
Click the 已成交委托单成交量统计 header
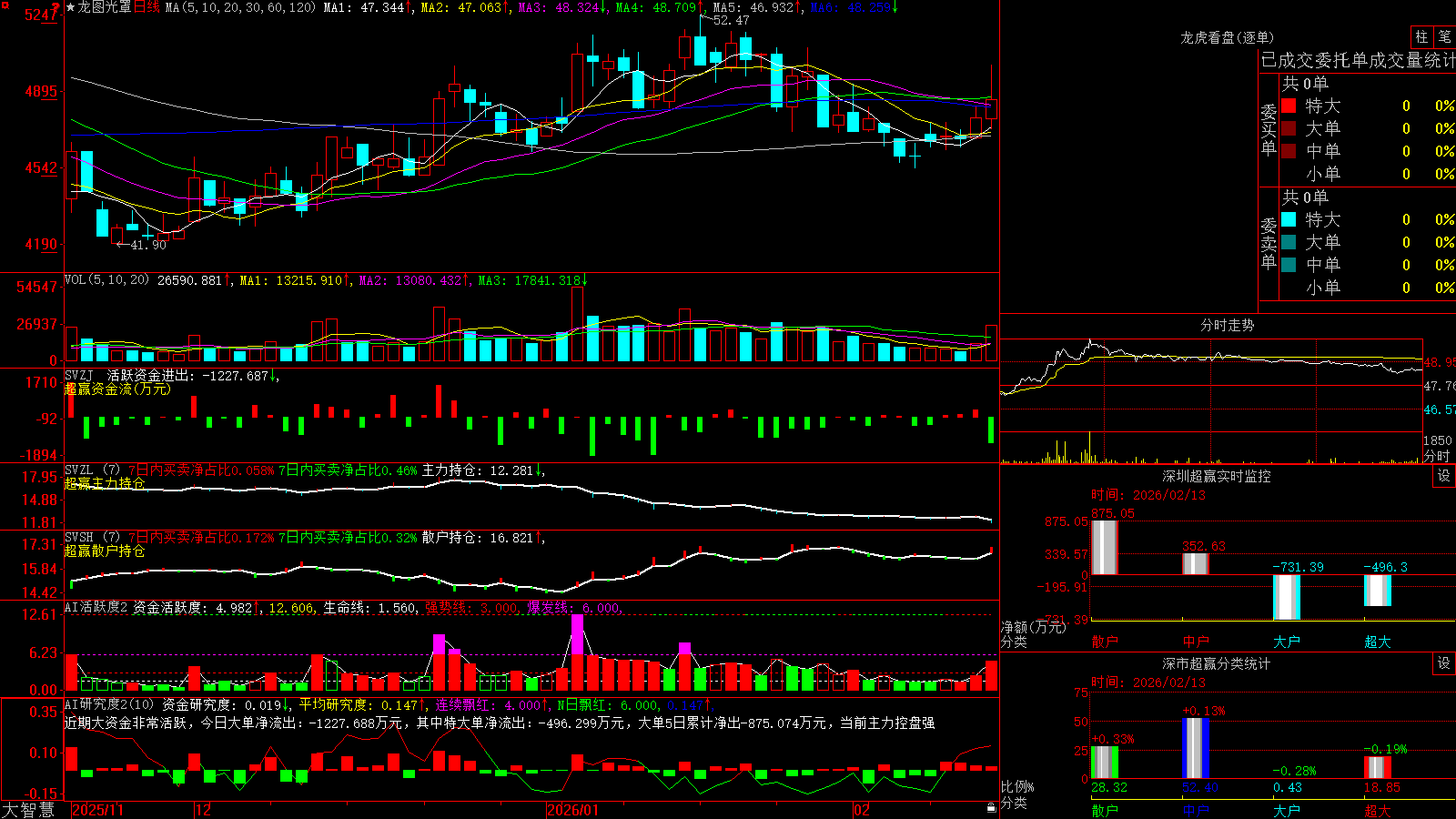point(1358,61)
